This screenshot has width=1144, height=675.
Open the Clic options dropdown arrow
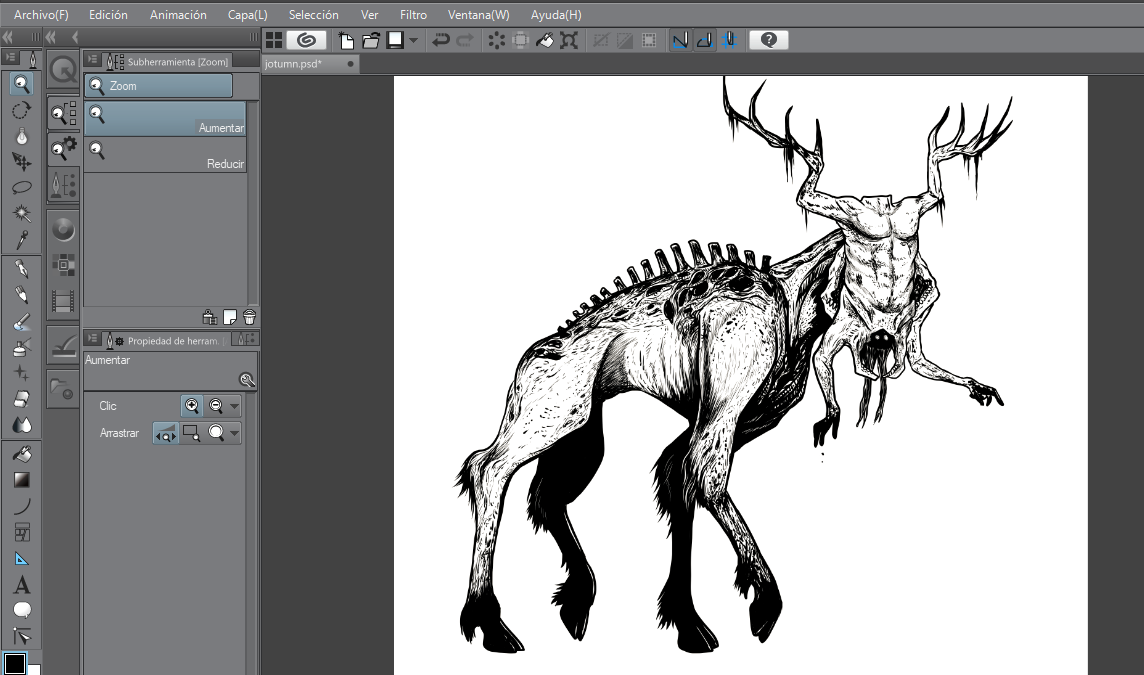[234, 406]
